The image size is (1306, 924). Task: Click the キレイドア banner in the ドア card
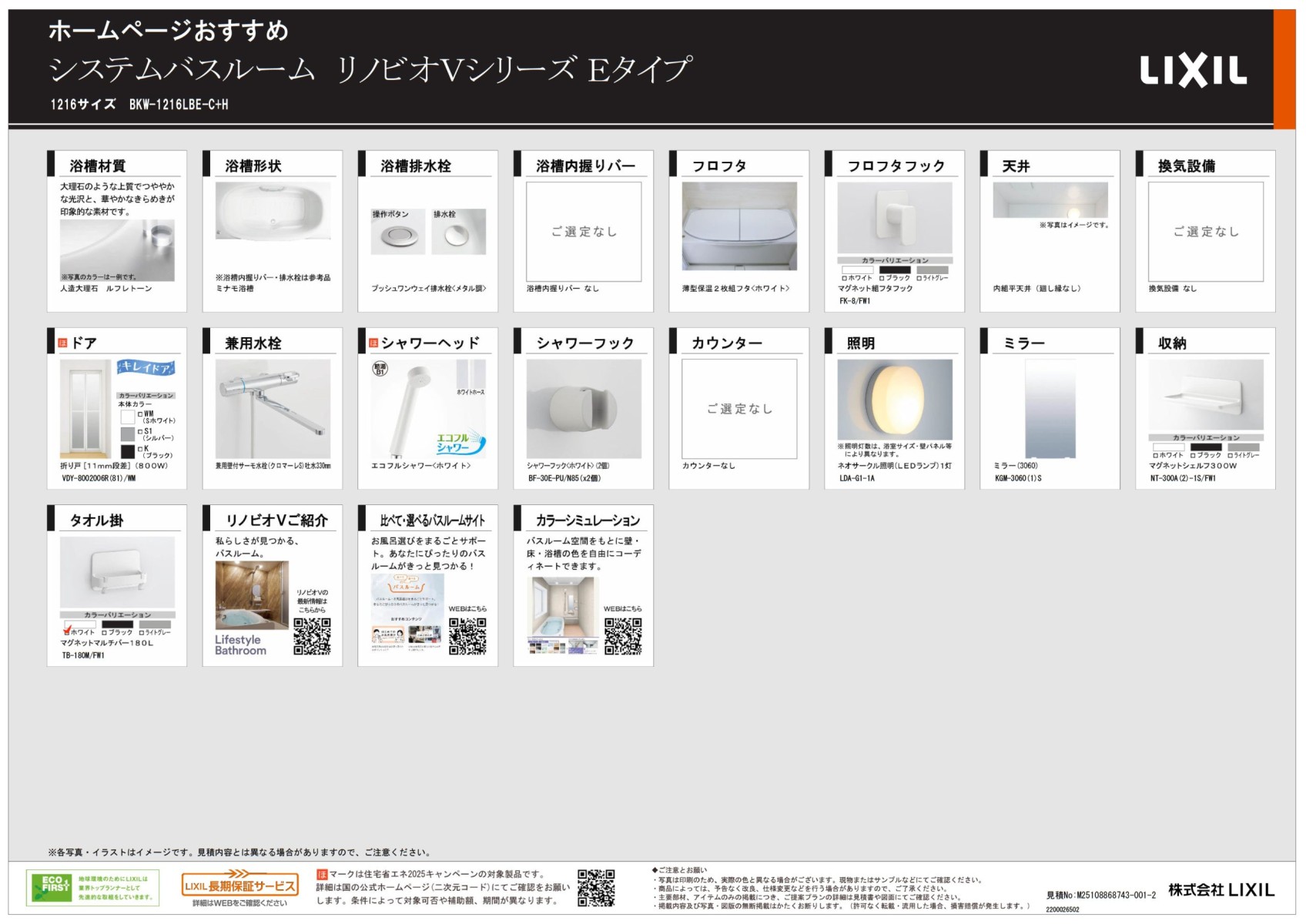click(146, 368)
